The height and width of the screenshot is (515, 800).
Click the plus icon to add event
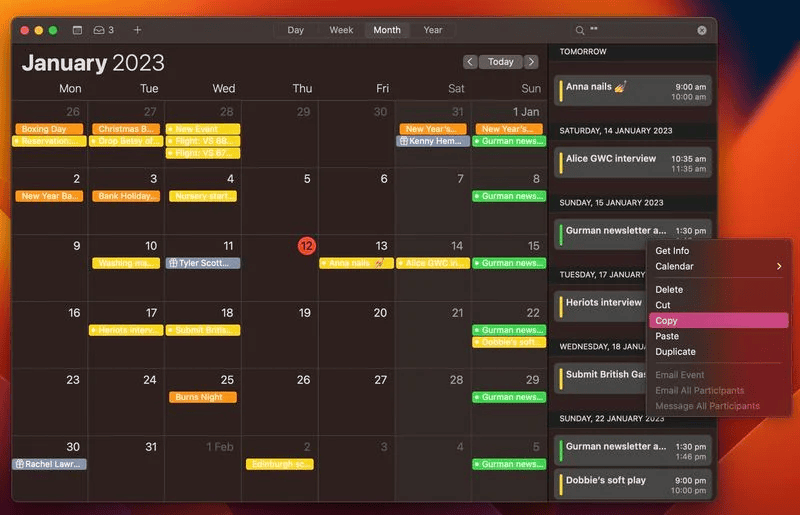pyautogui.click(x=137, y=30)
